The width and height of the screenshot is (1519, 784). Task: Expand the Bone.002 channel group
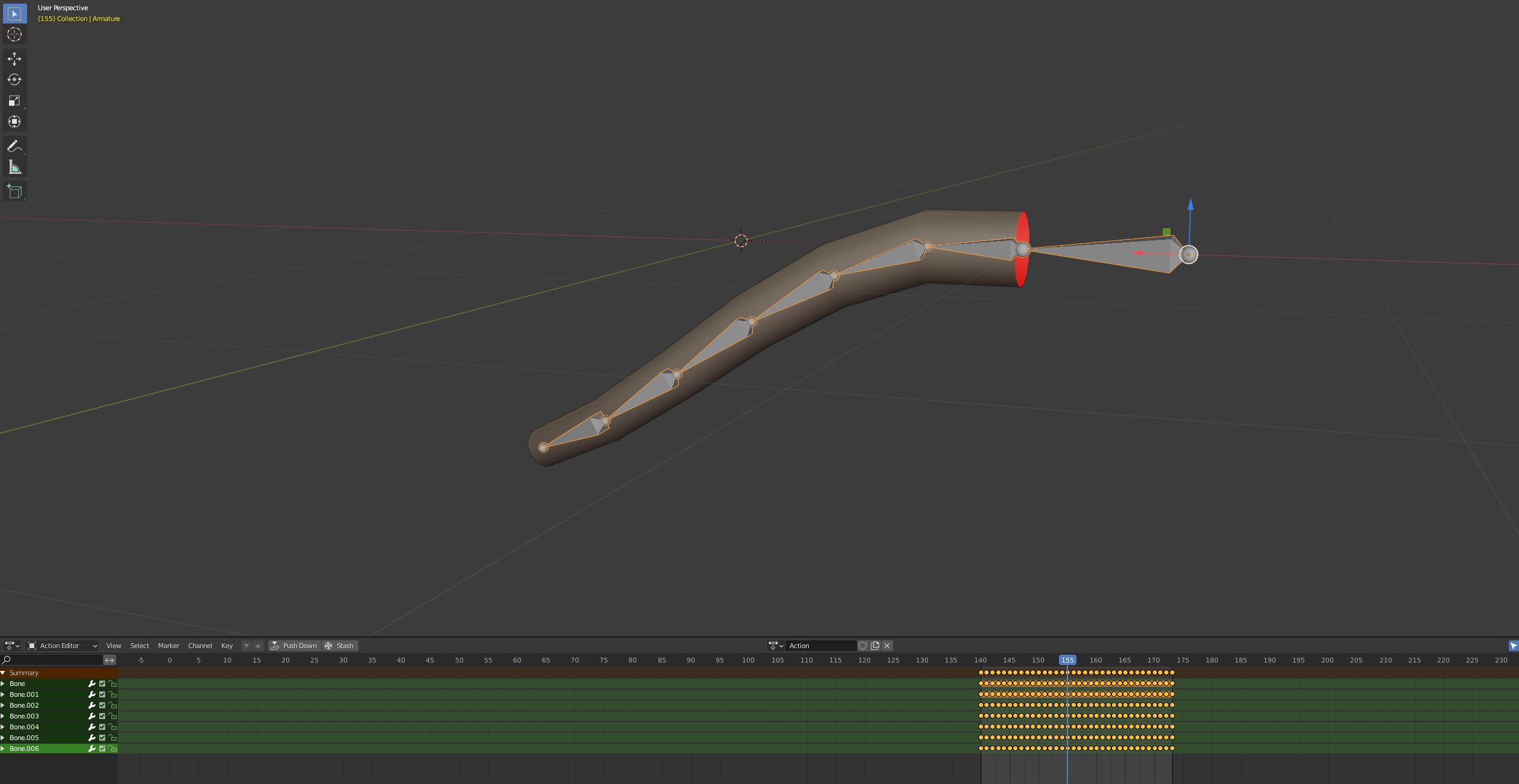click(3, 705)
